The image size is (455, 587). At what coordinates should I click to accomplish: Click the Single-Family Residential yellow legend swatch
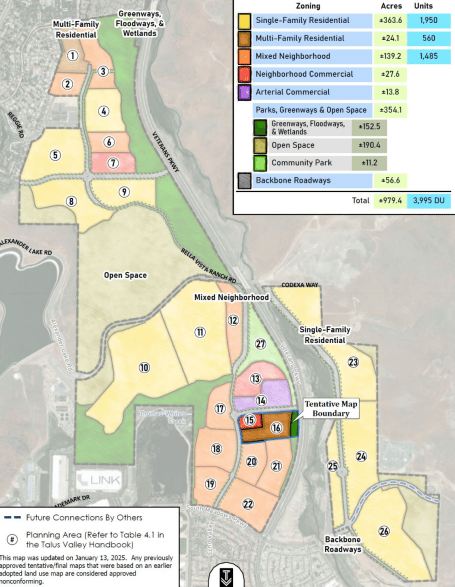(245, 21)
